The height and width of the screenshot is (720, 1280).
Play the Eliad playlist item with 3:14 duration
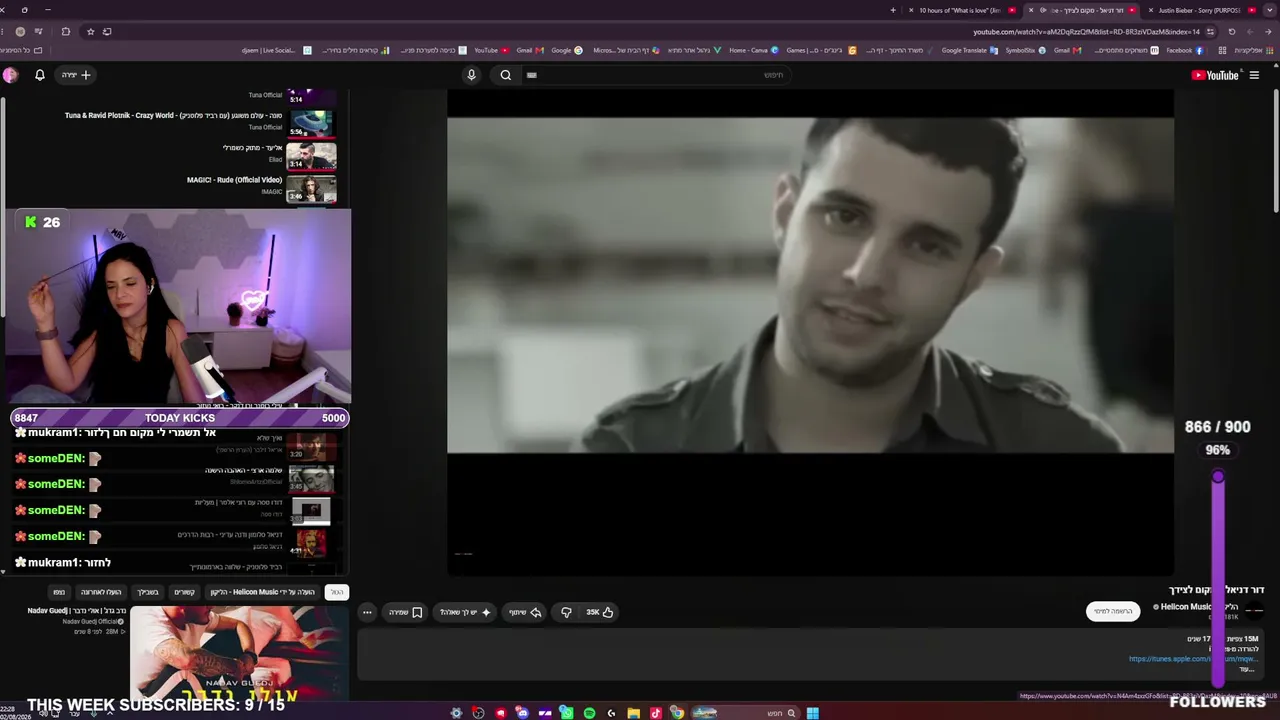pos(311,156)
